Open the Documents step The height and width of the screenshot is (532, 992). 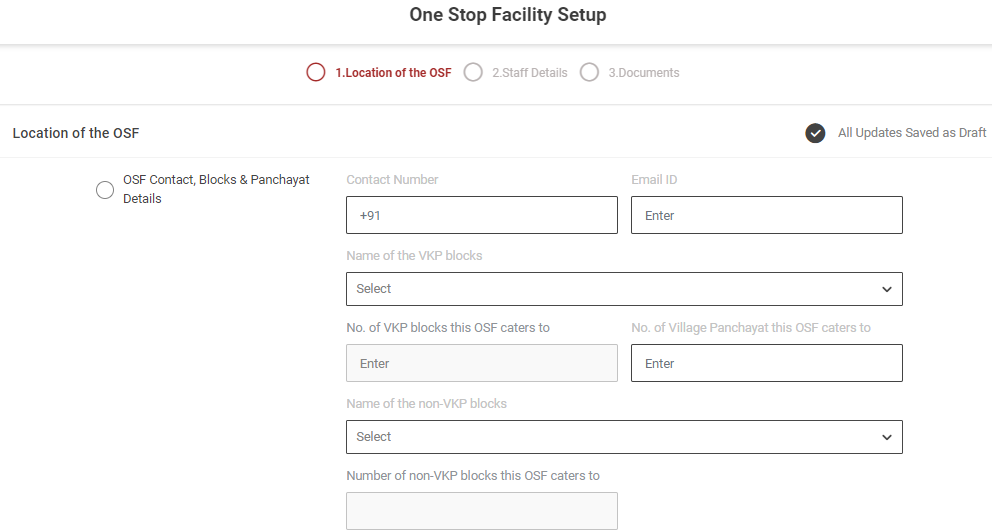pos(643,73)
